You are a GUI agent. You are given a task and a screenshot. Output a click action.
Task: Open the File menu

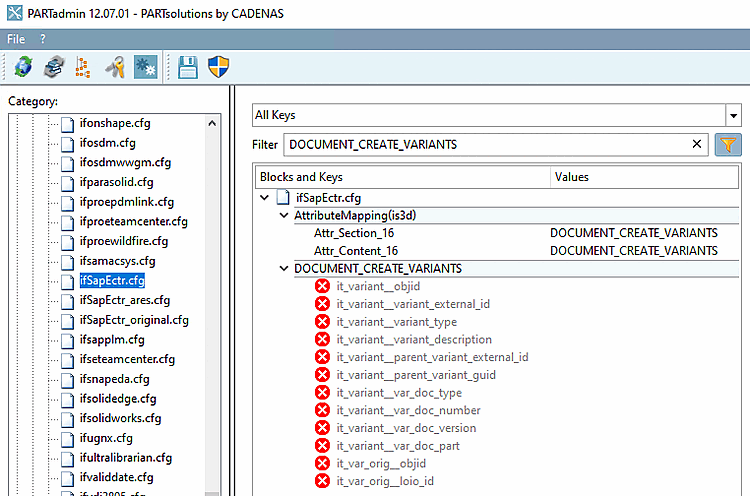[x=16, y=38]
